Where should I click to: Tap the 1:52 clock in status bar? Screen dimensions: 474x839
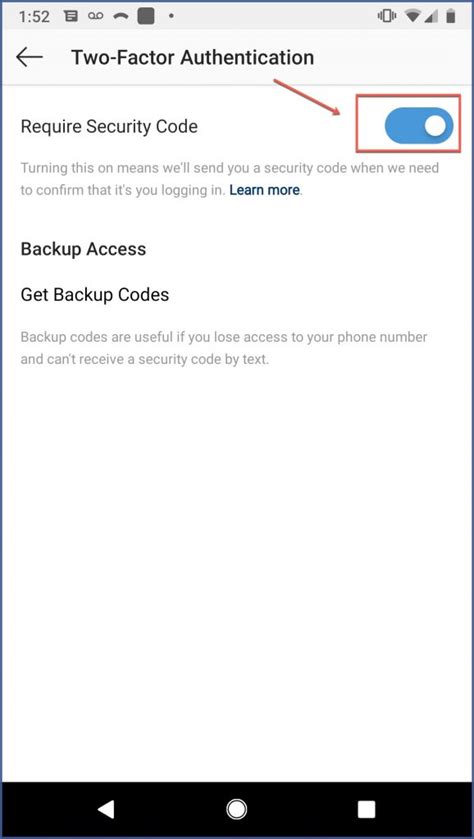click(x=36, y=17)
